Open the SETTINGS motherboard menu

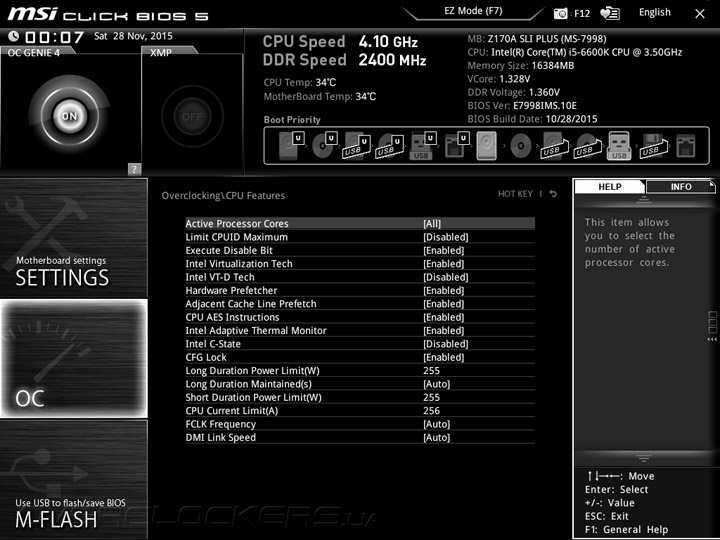73,238
